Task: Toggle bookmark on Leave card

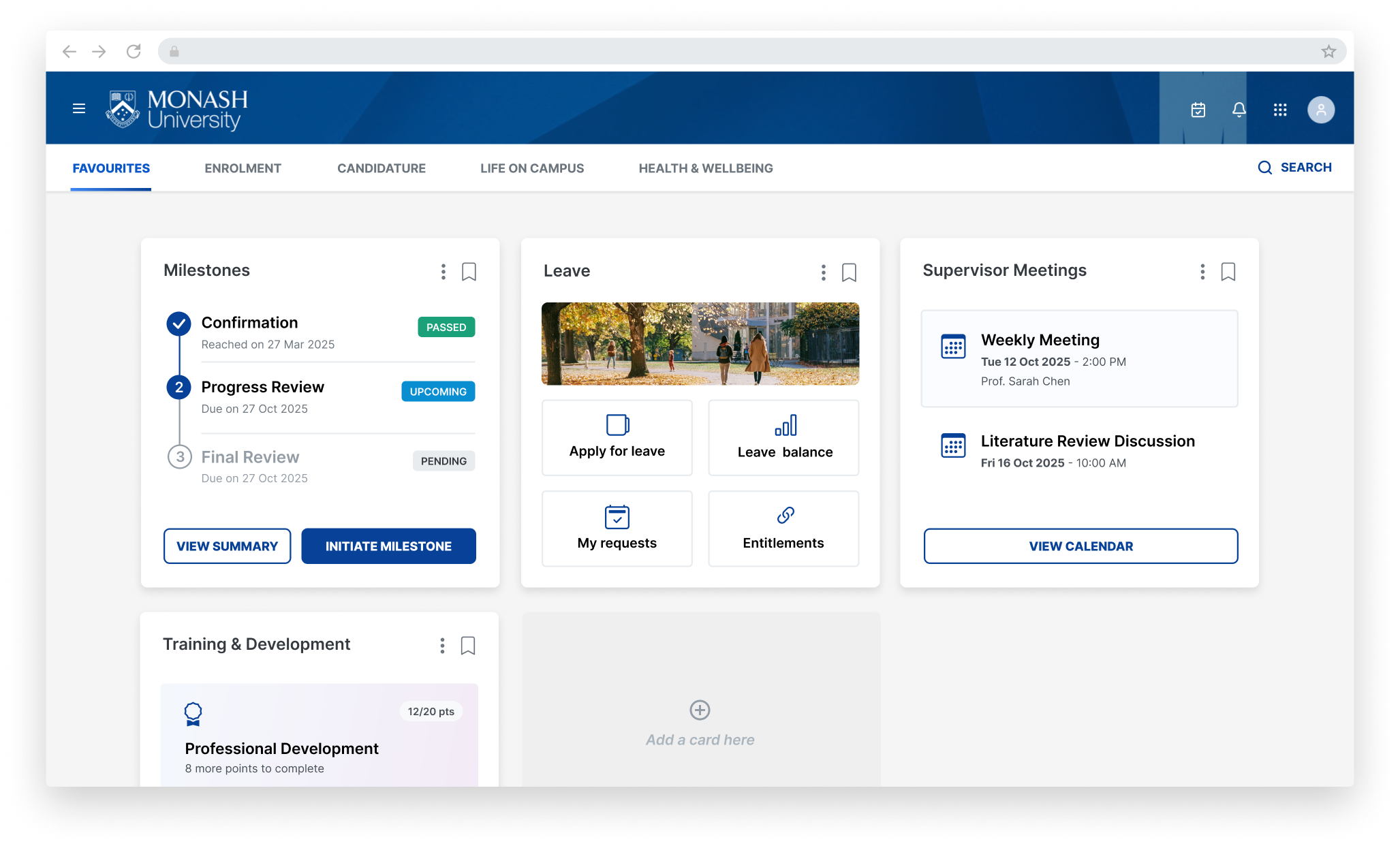Action: tap(849, 272)
